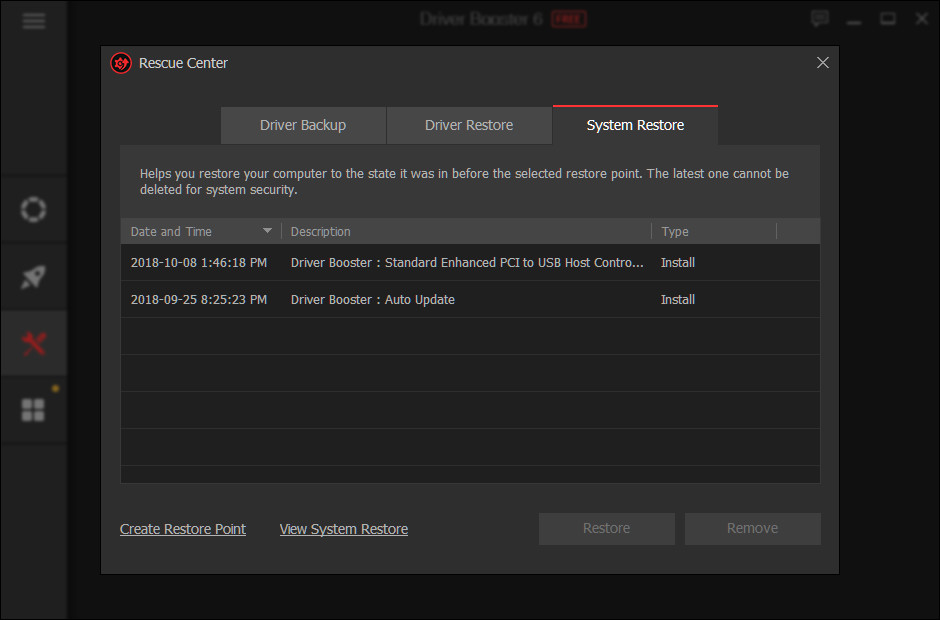Switch to the Driver Backup tab
940x620 pixels.
coord(303,125)
